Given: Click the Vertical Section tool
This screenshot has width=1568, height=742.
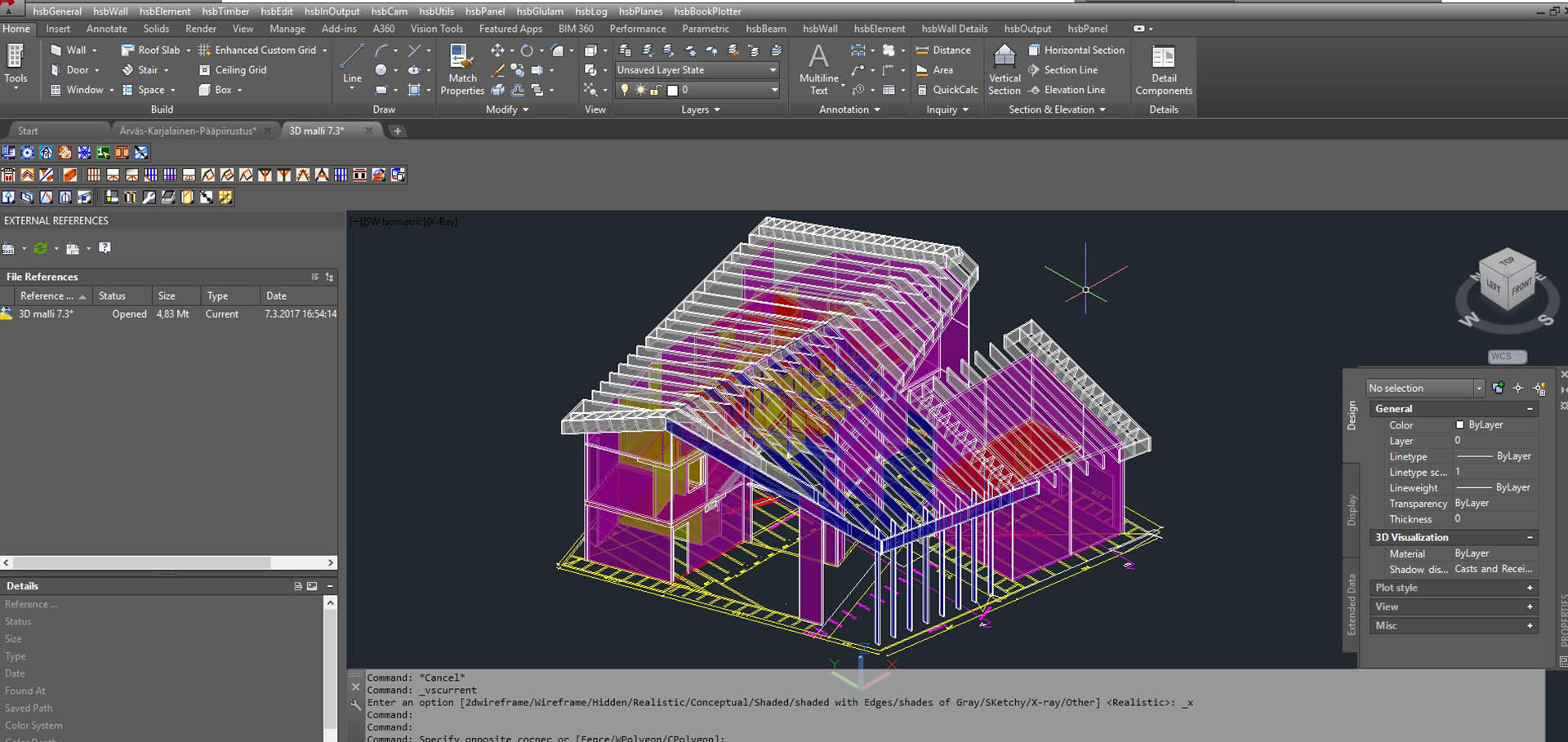Looking at the screenshot, I should pyautogui.click(x=1004, y=69).
